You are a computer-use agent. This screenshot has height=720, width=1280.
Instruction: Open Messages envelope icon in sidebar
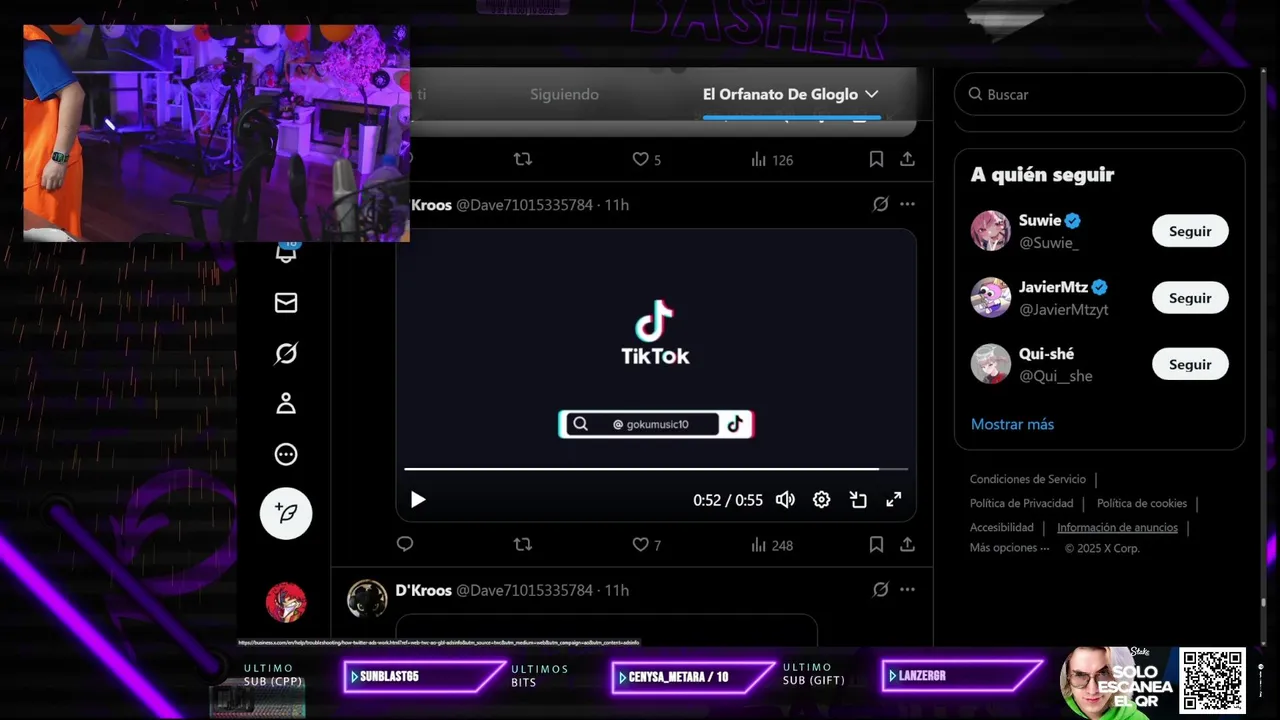pyautogui.click(x=286, y=303)
